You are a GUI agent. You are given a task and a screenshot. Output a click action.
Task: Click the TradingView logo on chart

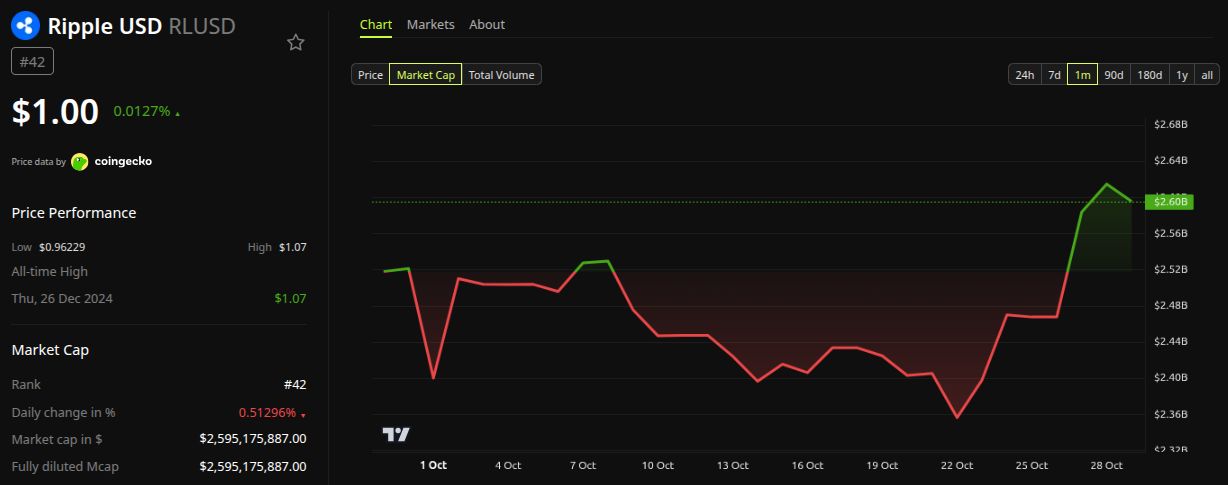[x=396, y=434]
